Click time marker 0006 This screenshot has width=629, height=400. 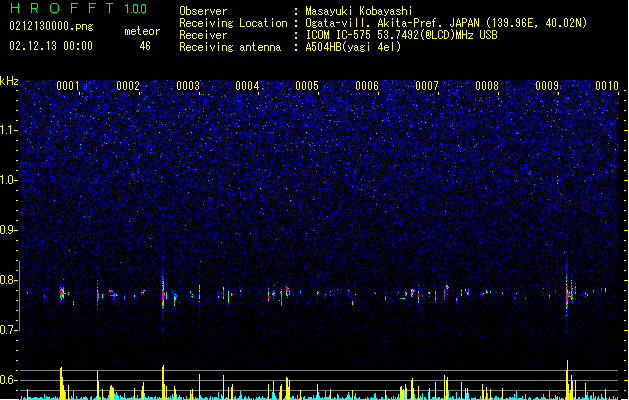(x=367, y=85)
